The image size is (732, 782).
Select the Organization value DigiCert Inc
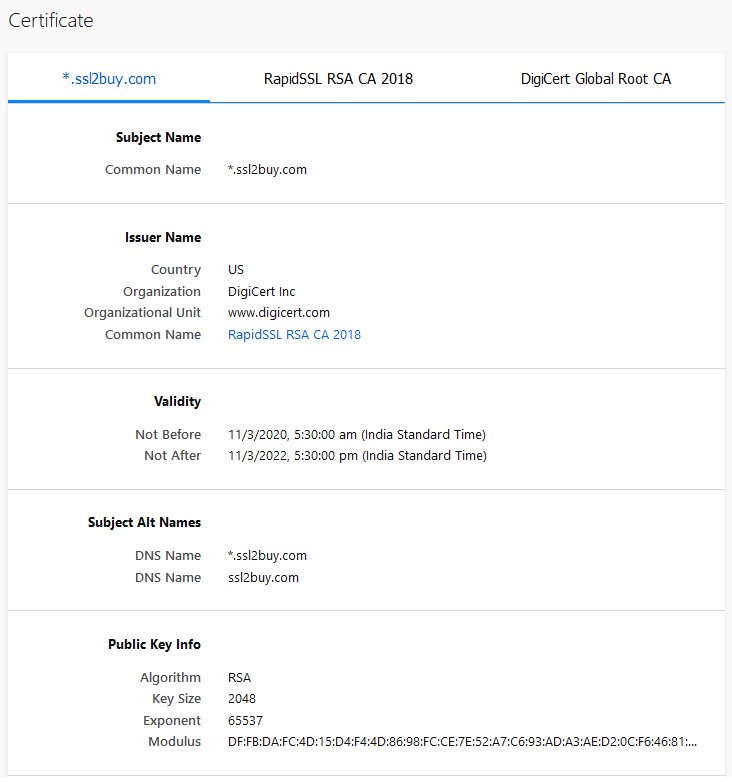point(261,292)
